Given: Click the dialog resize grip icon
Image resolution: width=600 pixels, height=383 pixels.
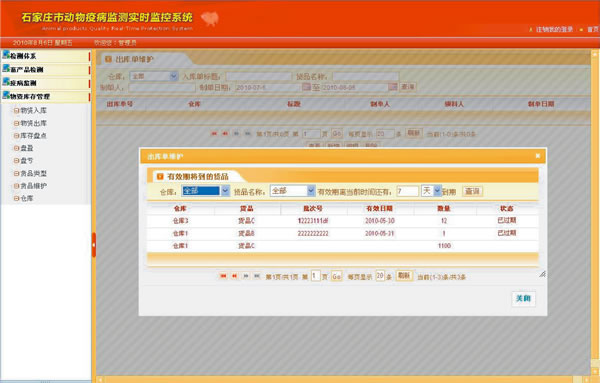Looking at the screenshot, I should 542,274.
